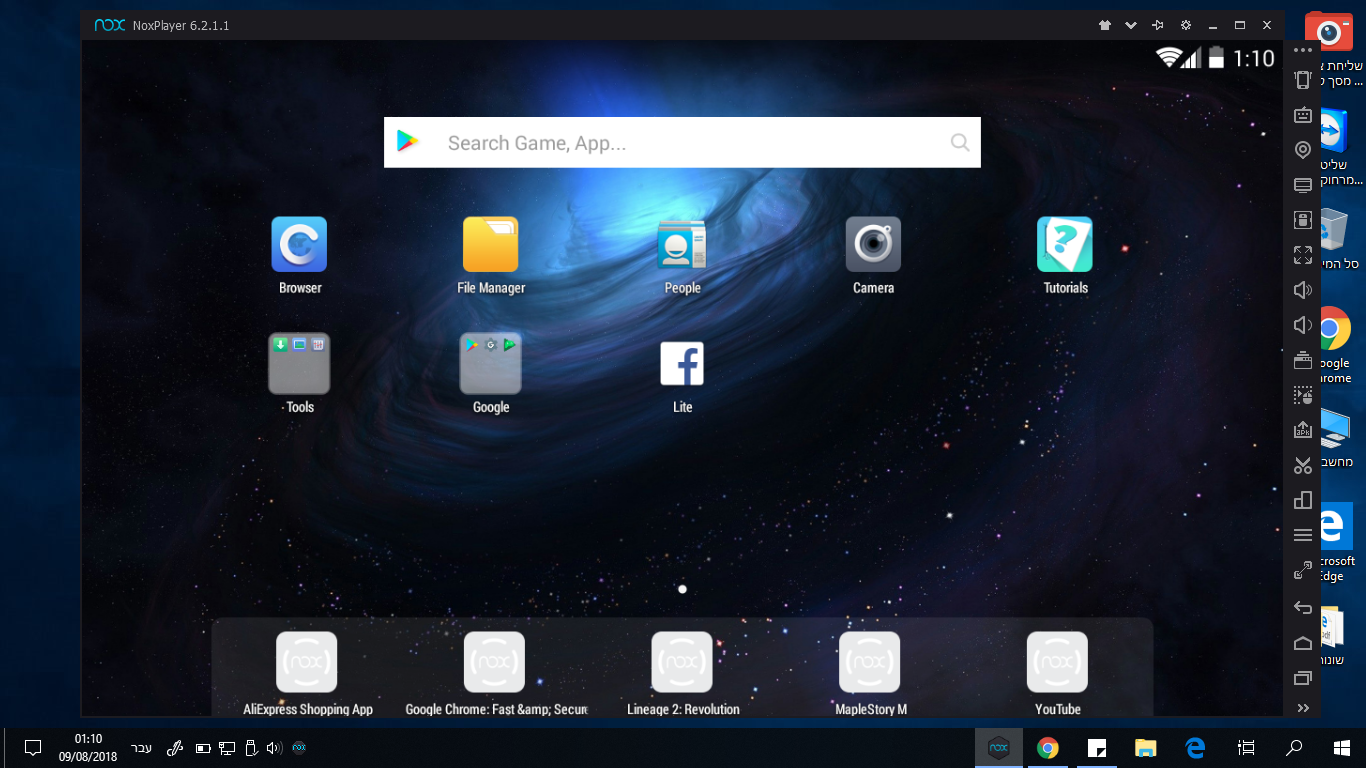Launch MapleStory M from dock
The image size is (1366, 768).
[x=869, y=662]
